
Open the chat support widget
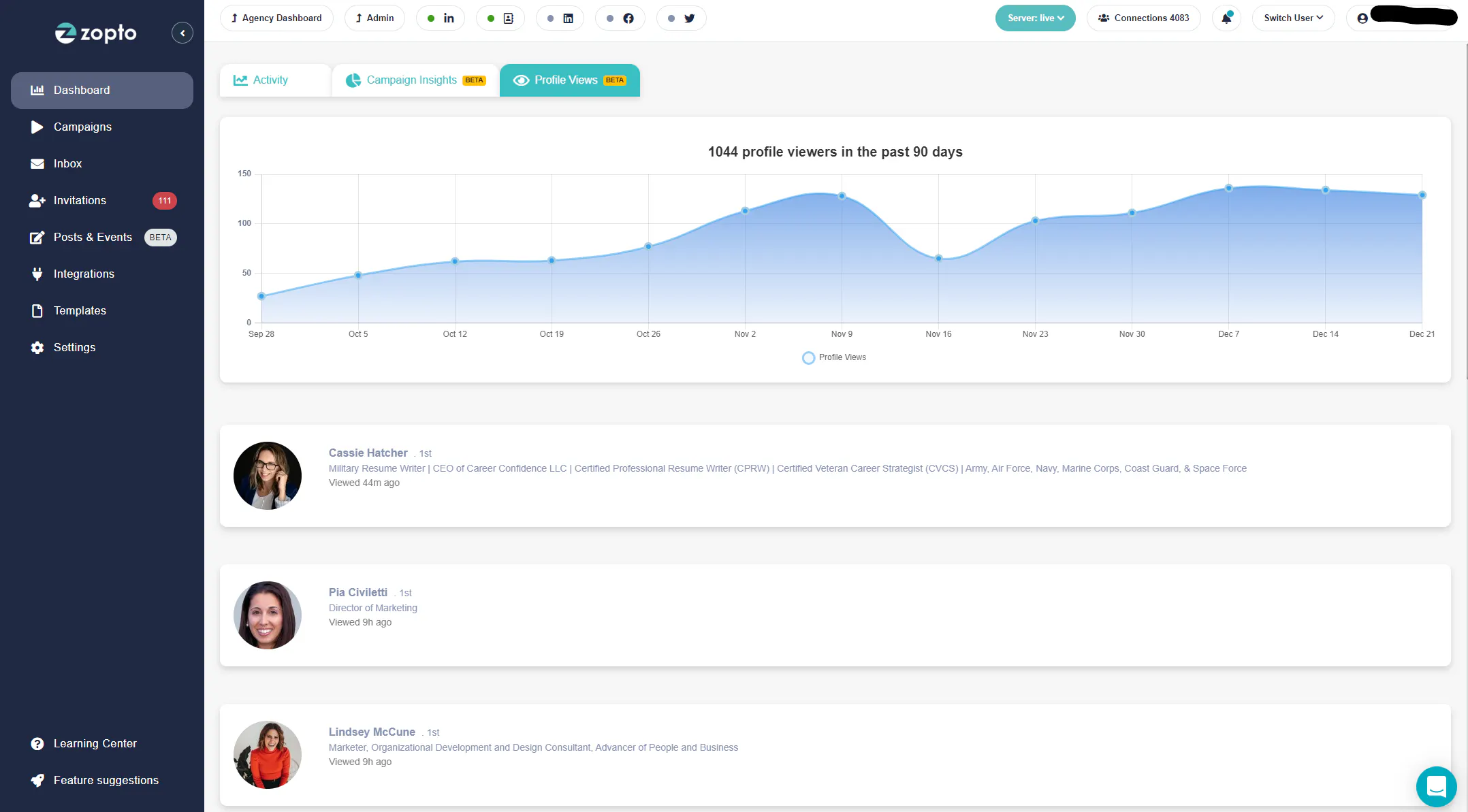1436,786
